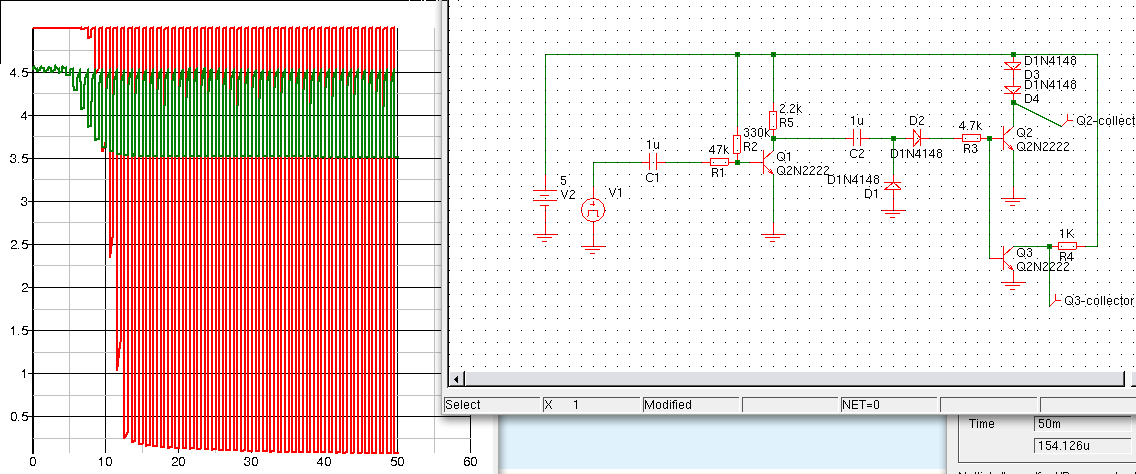This screenshot has height=474, width=1136.
Task: Click the V1 pulse source symbol
Action: pyautogui.click(x=593, y=209)
